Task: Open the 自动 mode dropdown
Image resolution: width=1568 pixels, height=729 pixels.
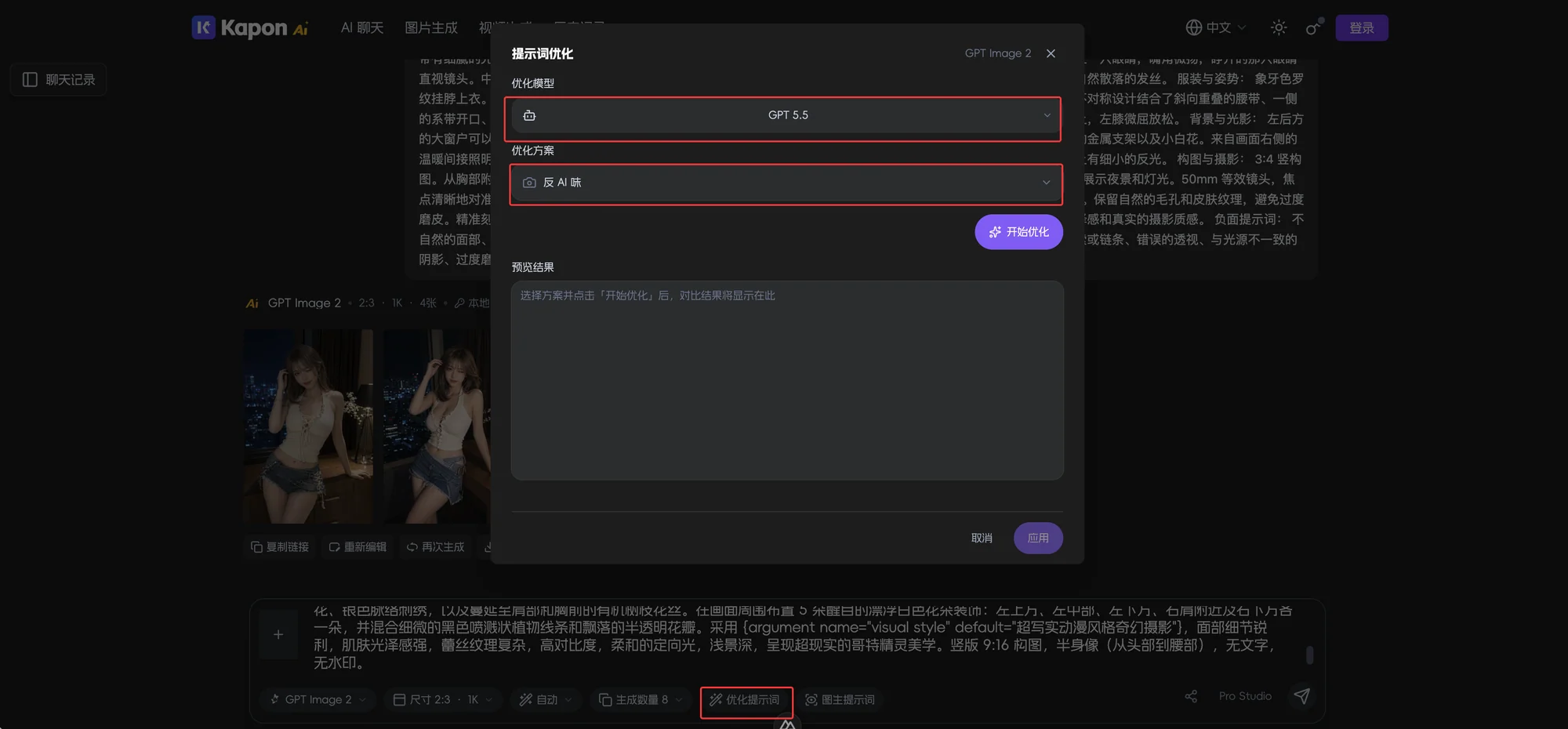Action: click(546, 699)
